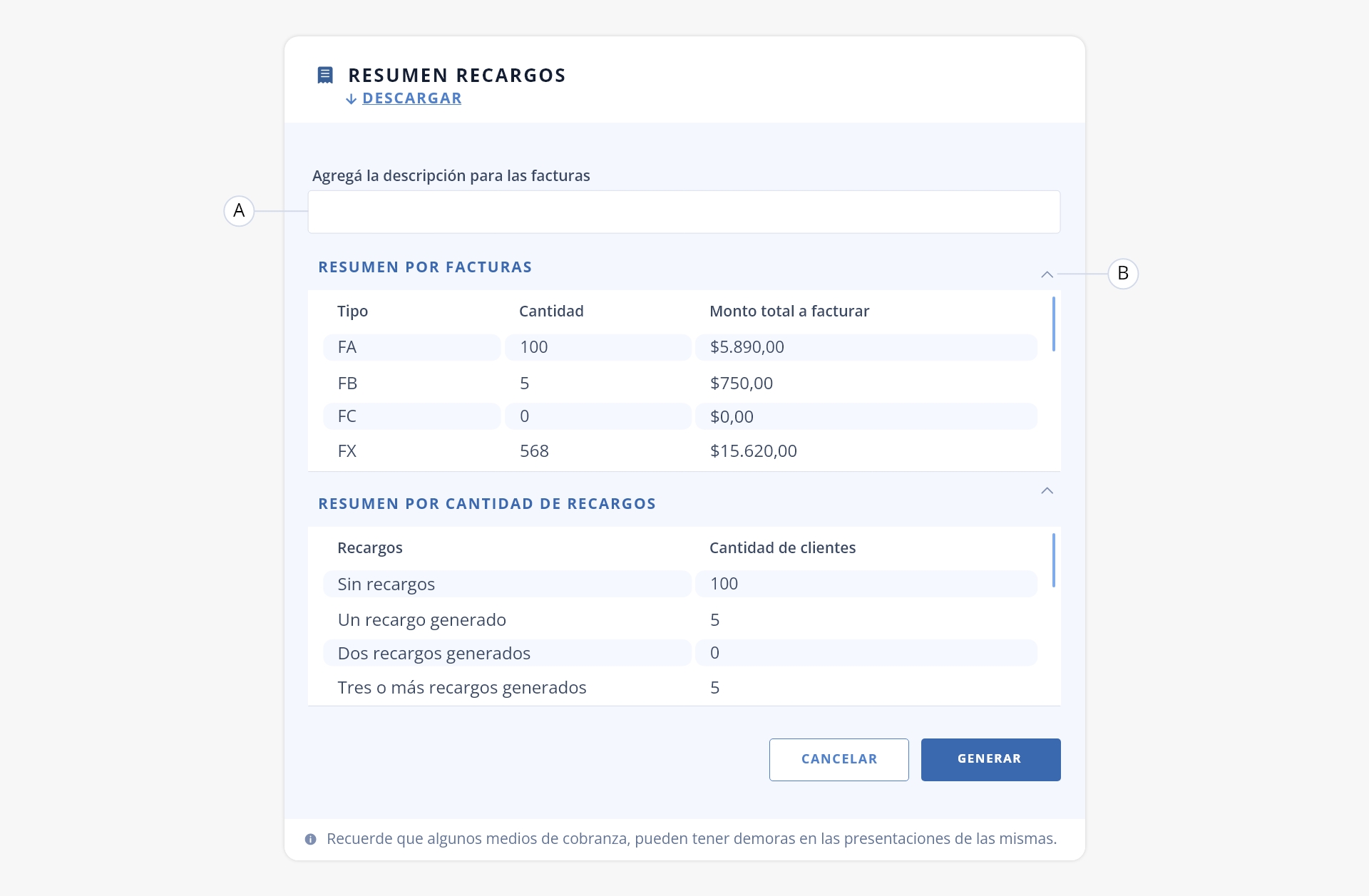This screenshot has height=896, width=1369.
Task: Click the Tipo column header
Action: (x=352, y=311)
